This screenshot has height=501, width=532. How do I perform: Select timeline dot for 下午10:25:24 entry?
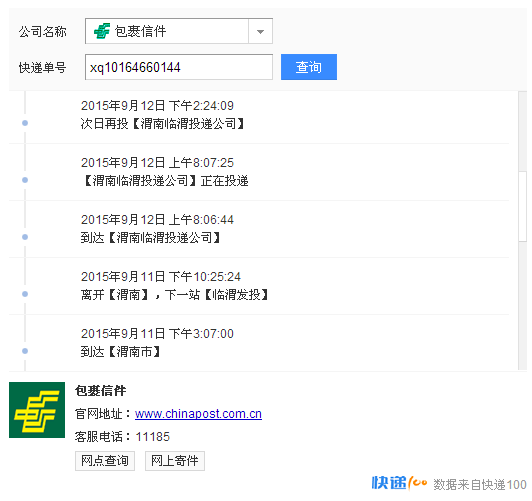tap(25, 294)
